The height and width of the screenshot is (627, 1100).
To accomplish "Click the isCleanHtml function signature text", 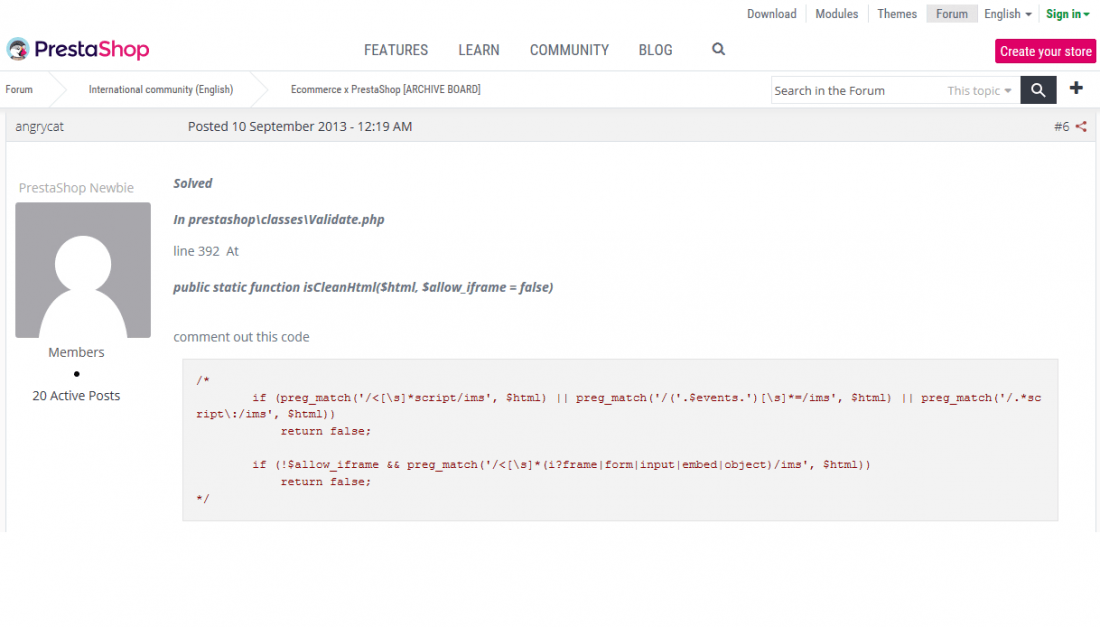I will click(363, 288).
